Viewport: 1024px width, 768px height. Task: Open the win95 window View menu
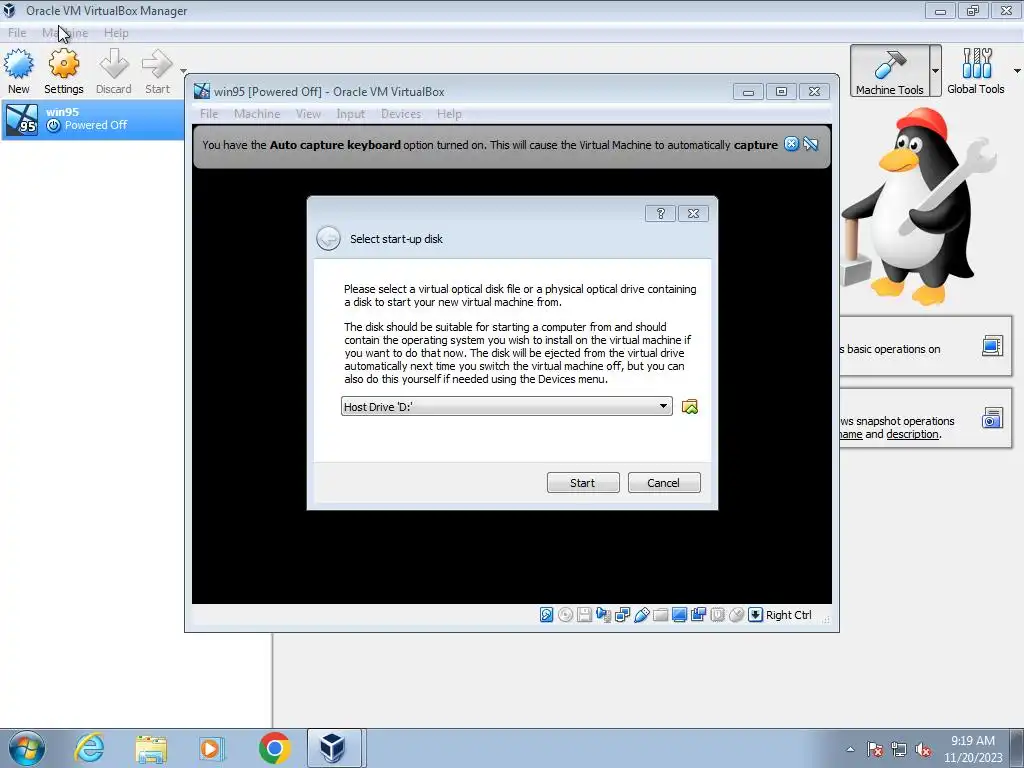tap(308, 114)
